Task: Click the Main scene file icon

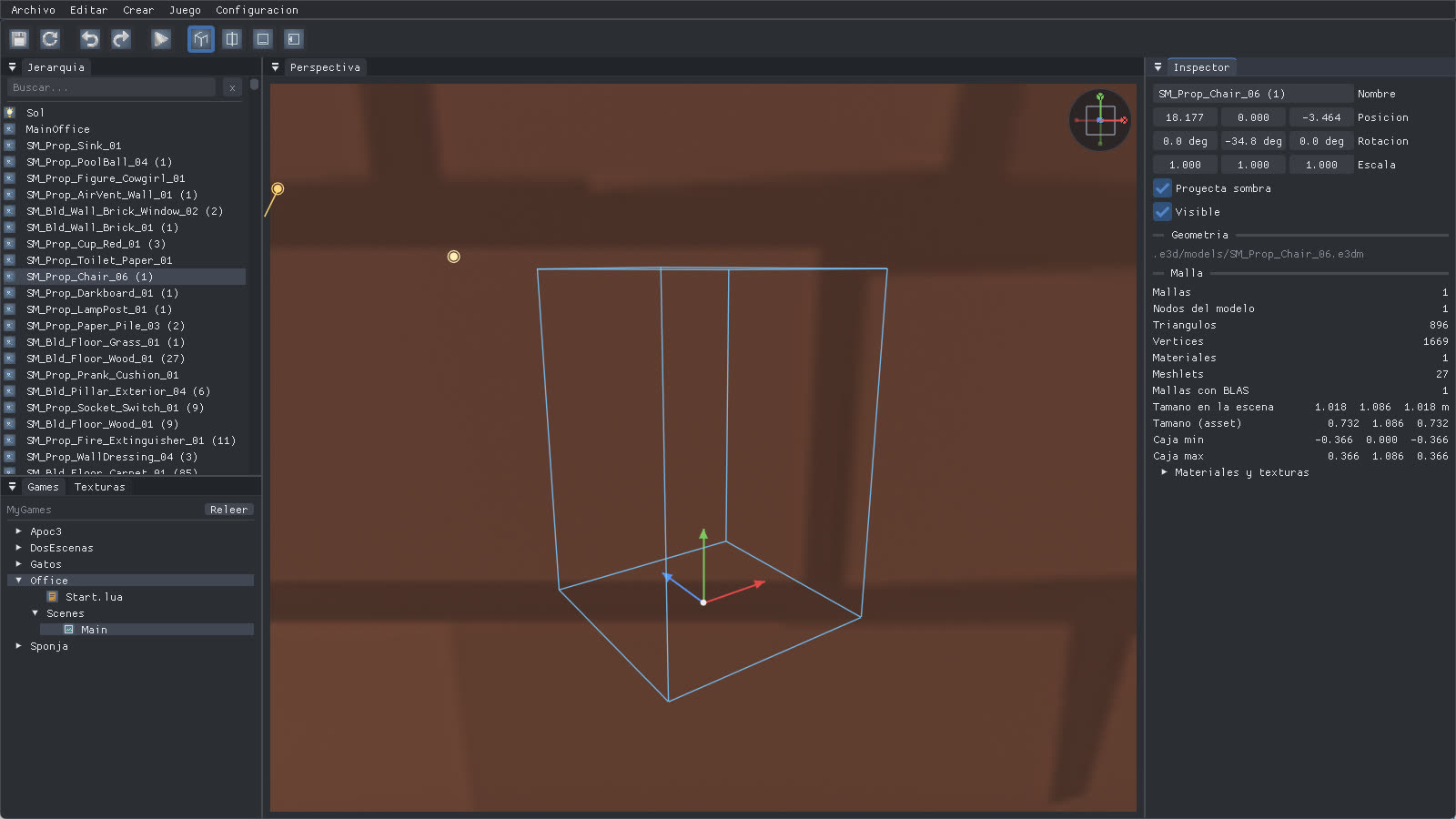Action: click(x=68, y=630)
